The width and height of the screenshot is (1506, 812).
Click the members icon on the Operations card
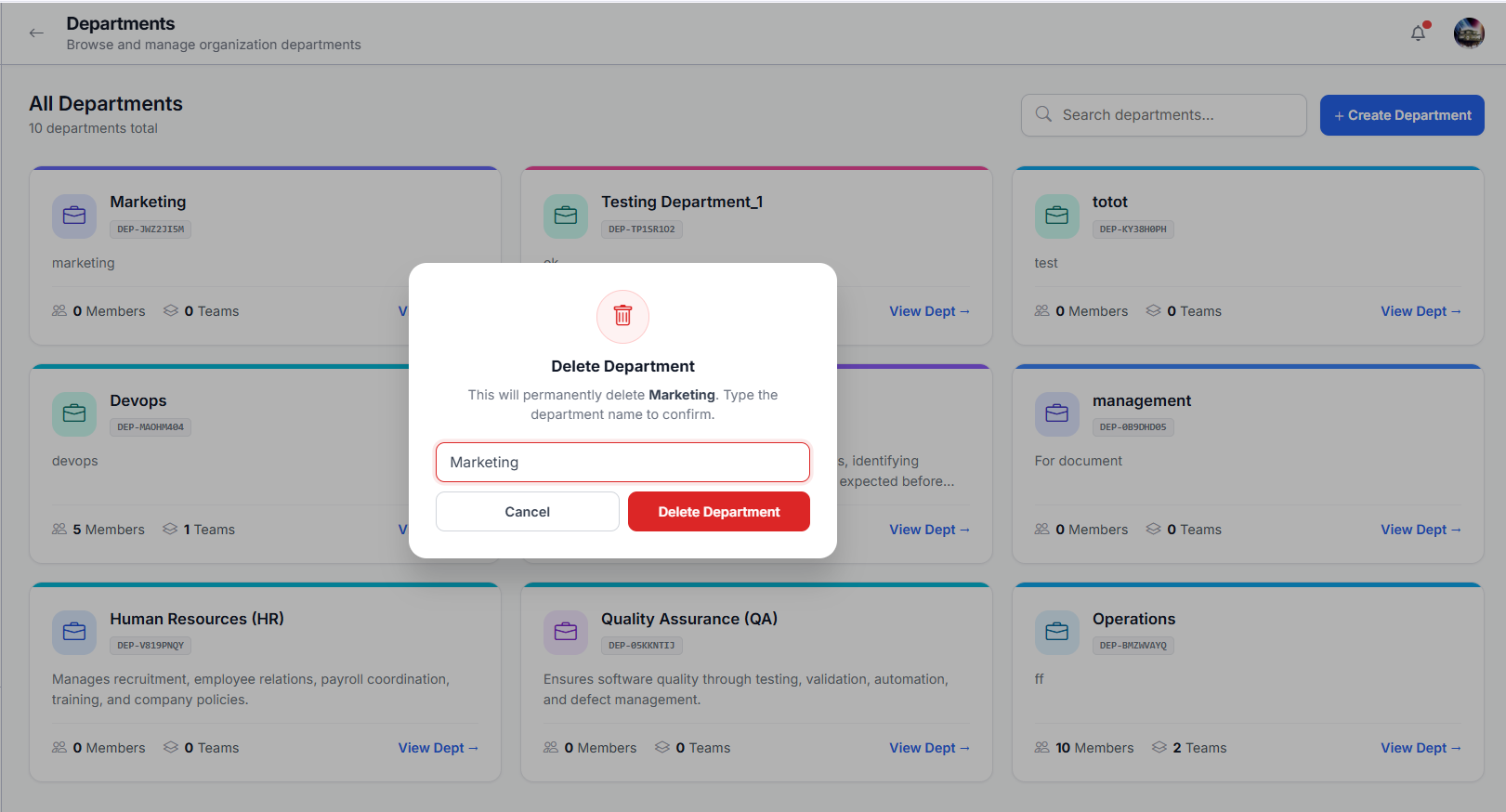(1042, 748)
